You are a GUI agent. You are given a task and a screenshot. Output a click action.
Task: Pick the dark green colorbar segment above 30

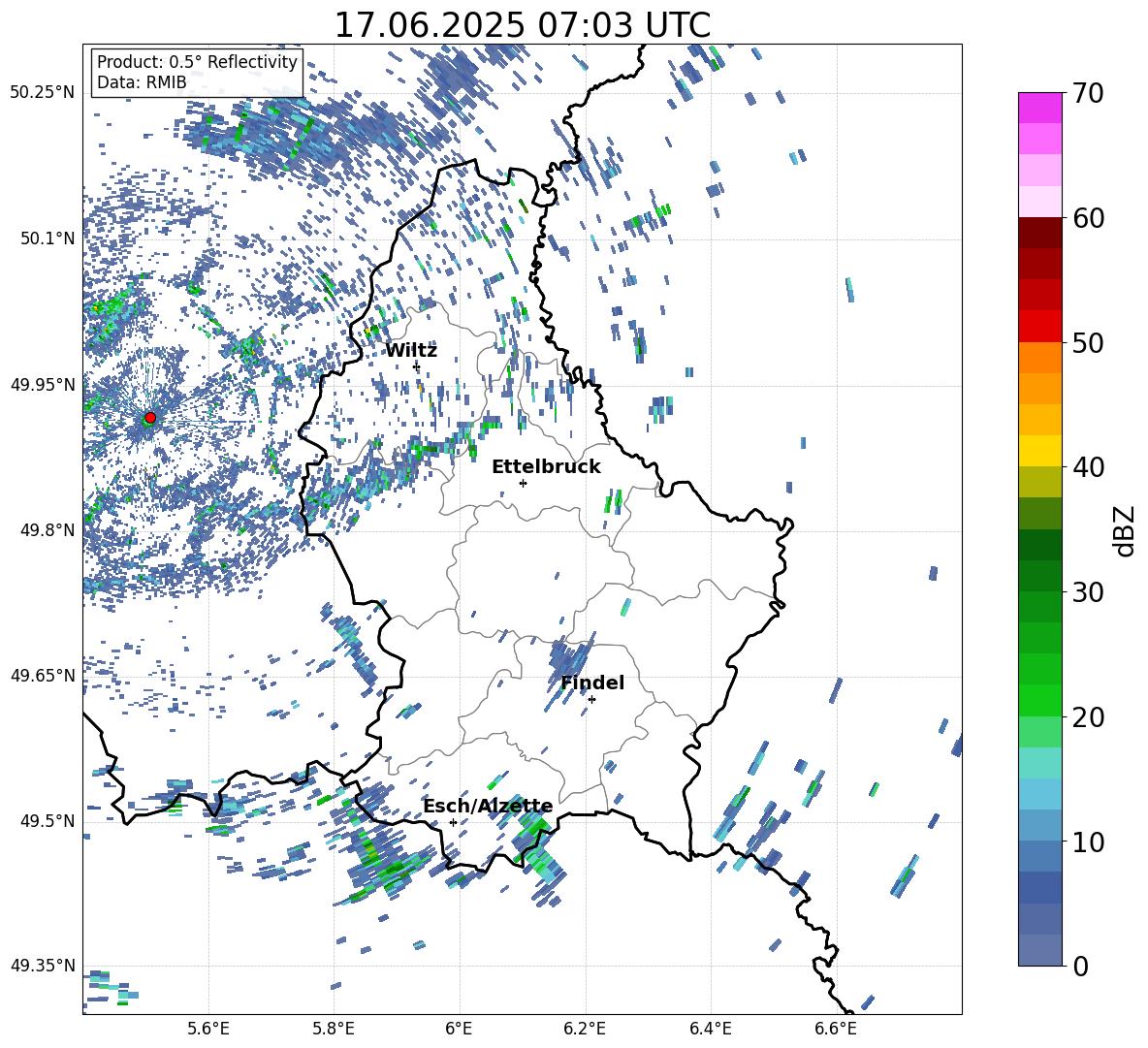coord(1039,576)
